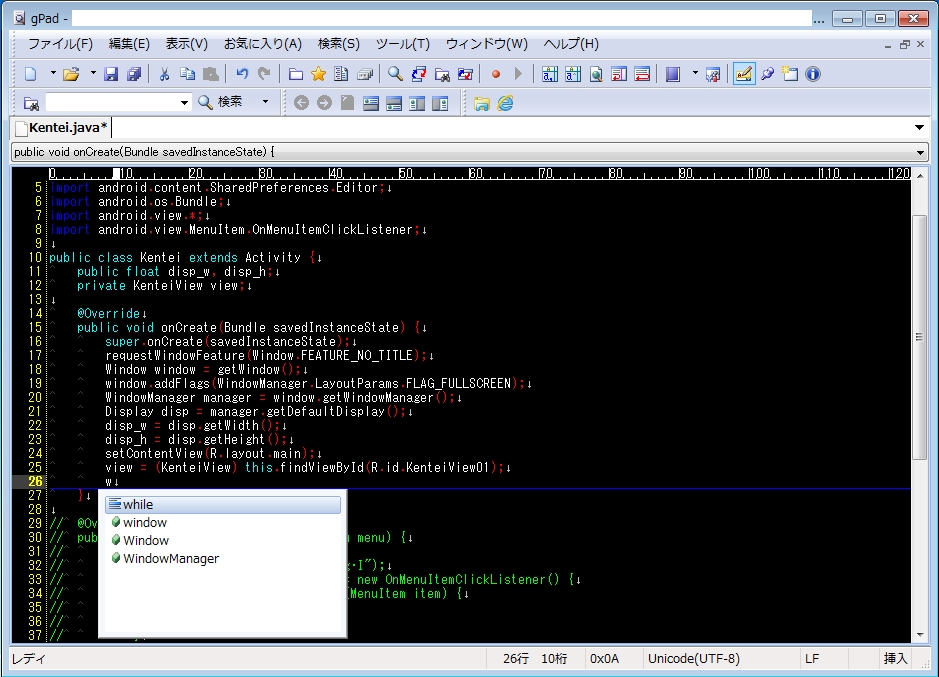939x677 pixels.
Task: Click the Cut scissors icon
Action: coord(164,74)
